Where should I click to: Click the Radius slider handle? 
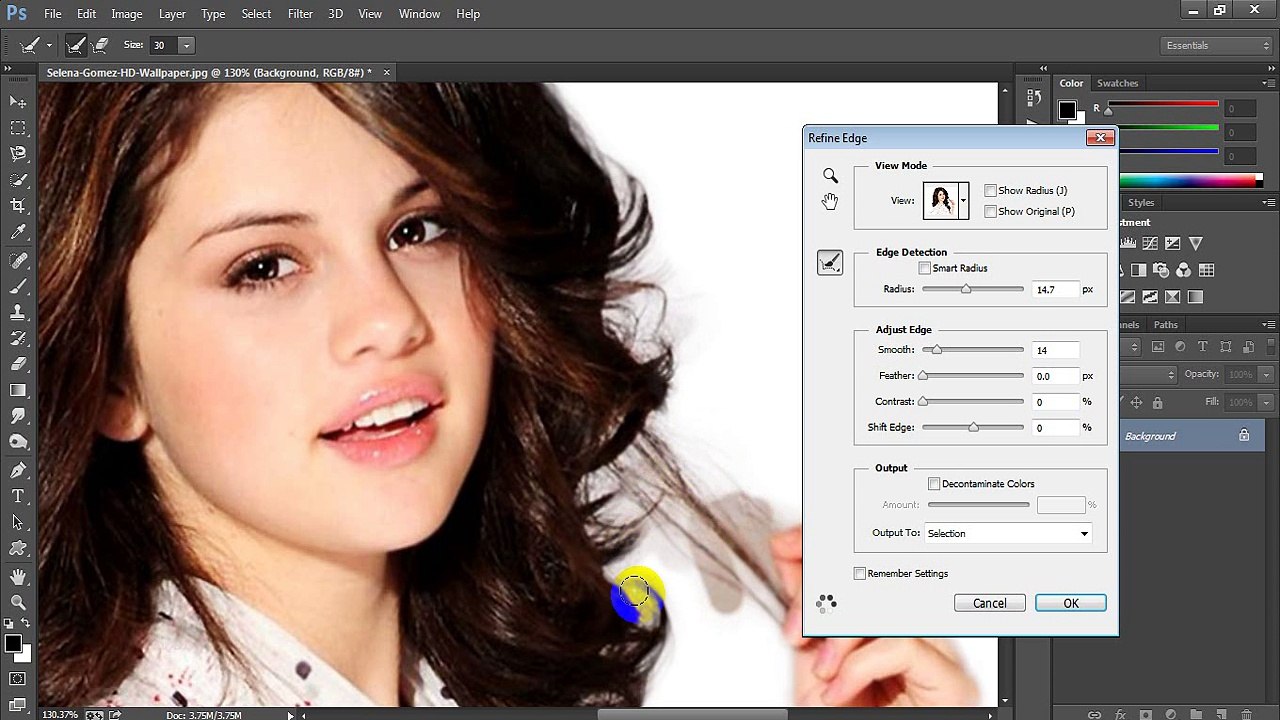966,290
